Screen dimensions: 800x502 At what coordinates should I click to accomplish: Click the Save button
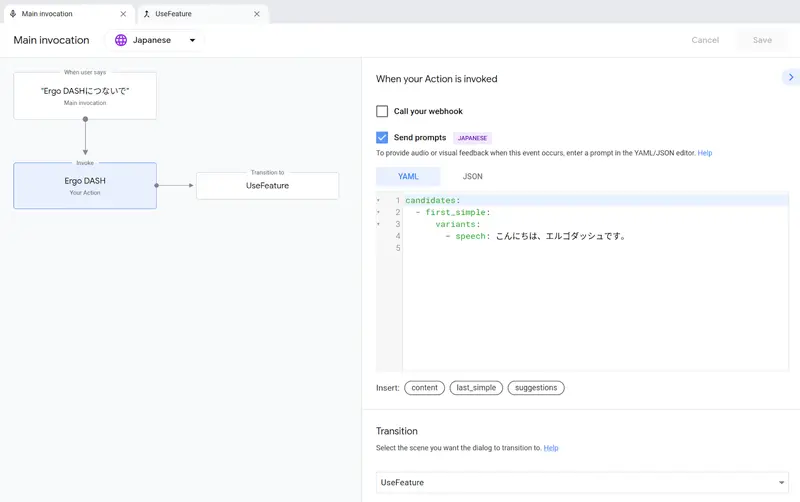tap(762, 40)
